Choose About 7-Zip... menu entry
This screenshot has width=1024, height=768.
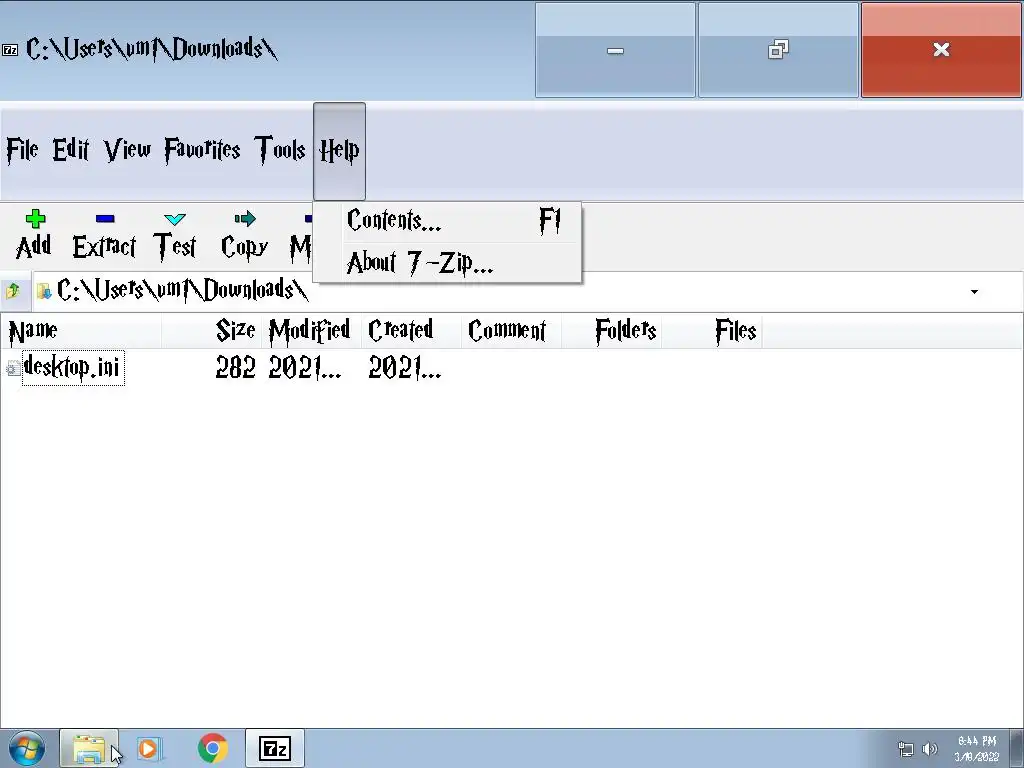click(447, 263)
